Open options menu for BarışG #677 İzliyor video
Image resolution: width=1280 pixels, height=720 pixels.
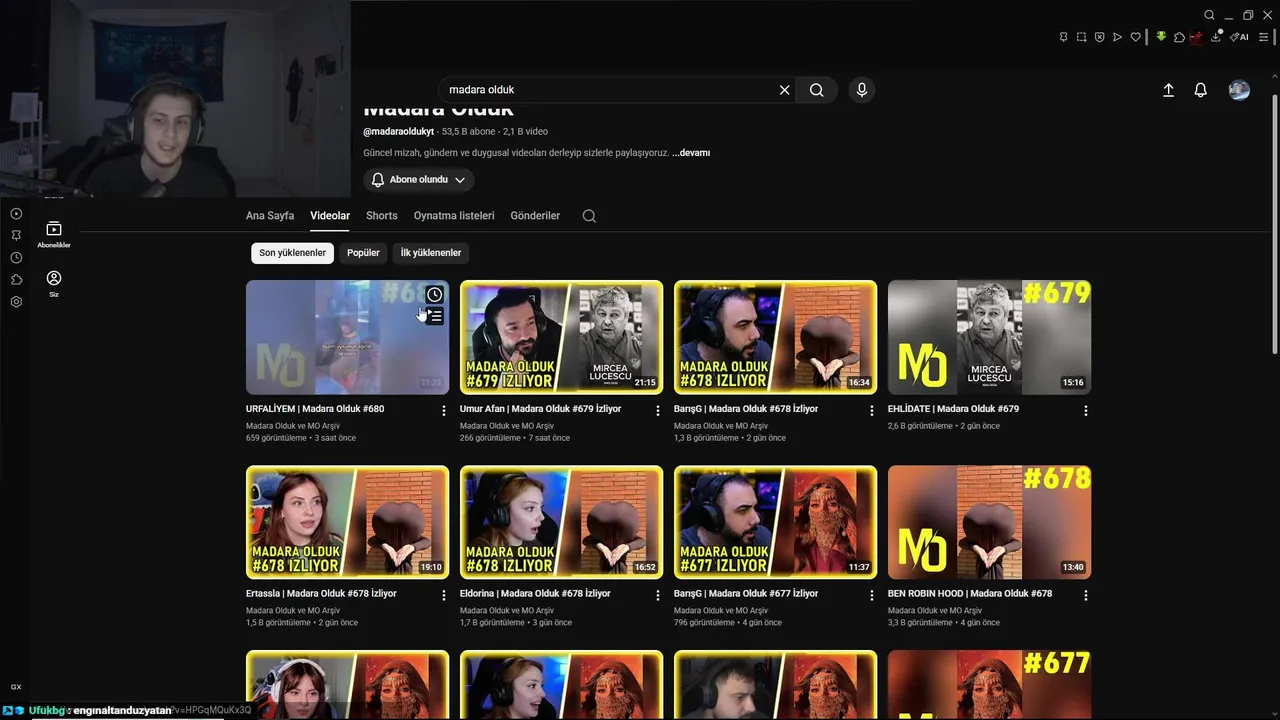[x=872, y=595]
